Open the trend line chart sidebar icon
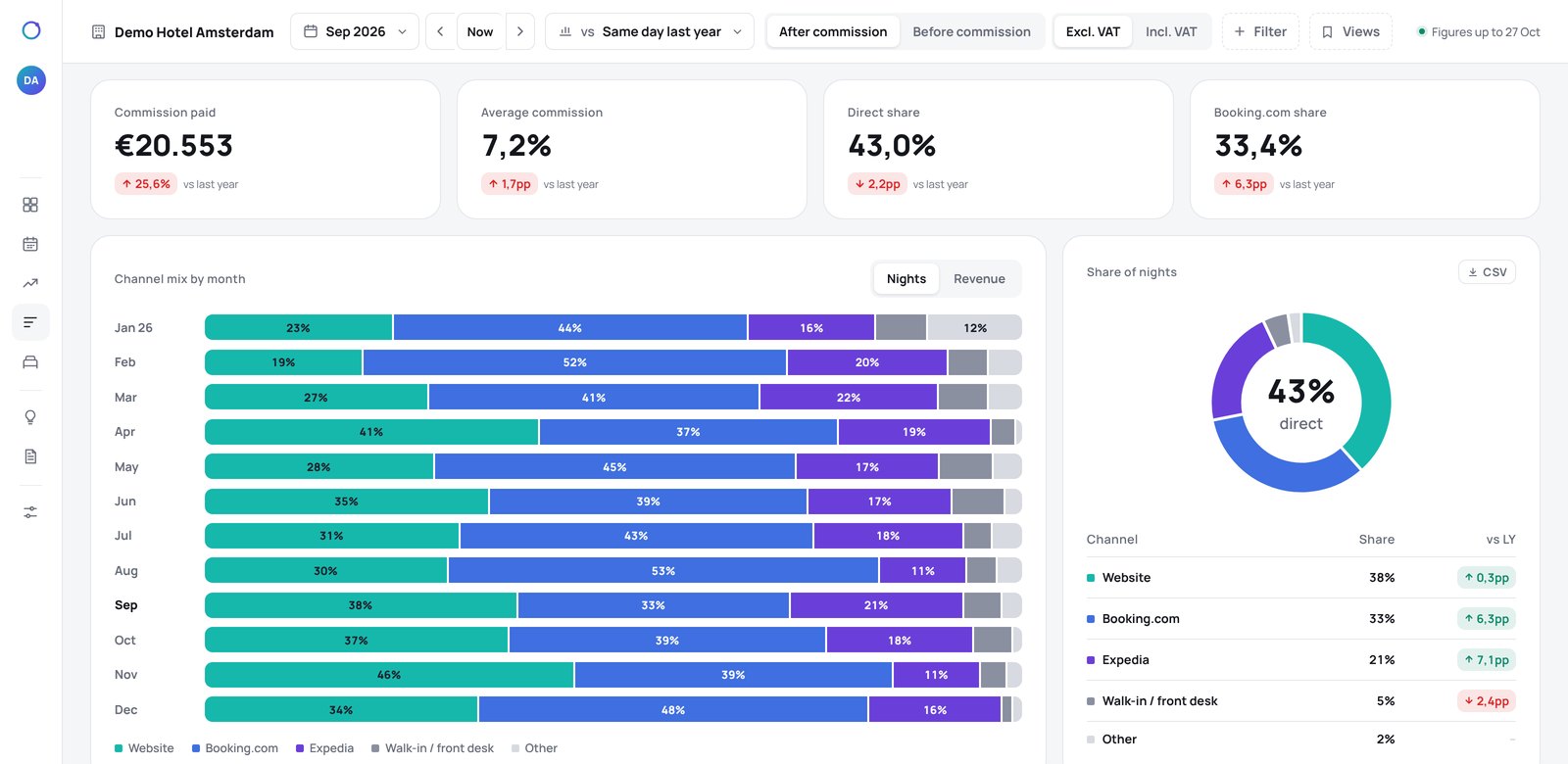This screenshot has width=1568, height=764. tap(30, 283)
